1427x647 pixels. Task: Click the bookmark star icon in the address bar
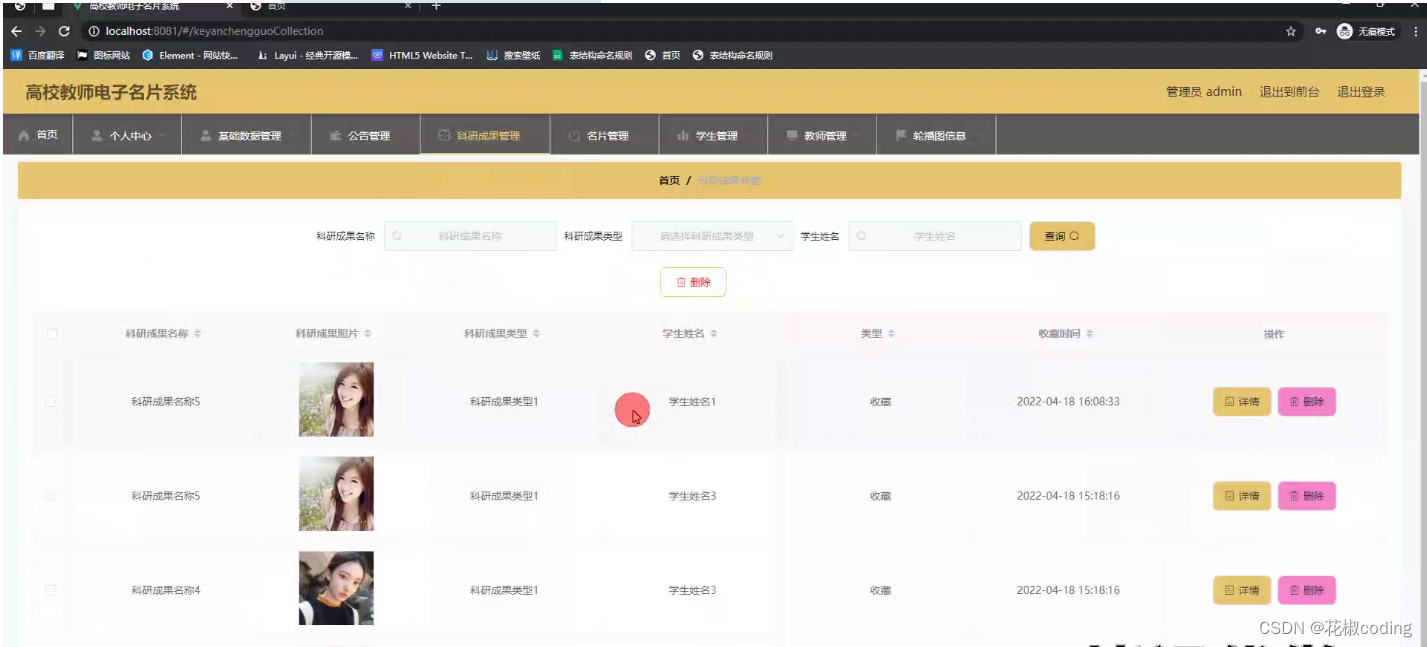click(1290, 31)
